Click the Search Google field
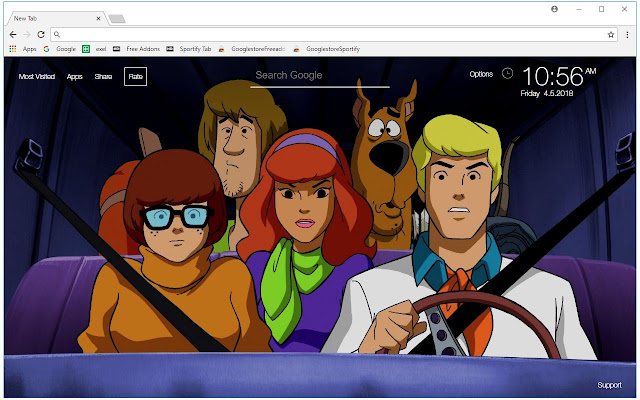640x400 pixels. (x=320, y=76)
